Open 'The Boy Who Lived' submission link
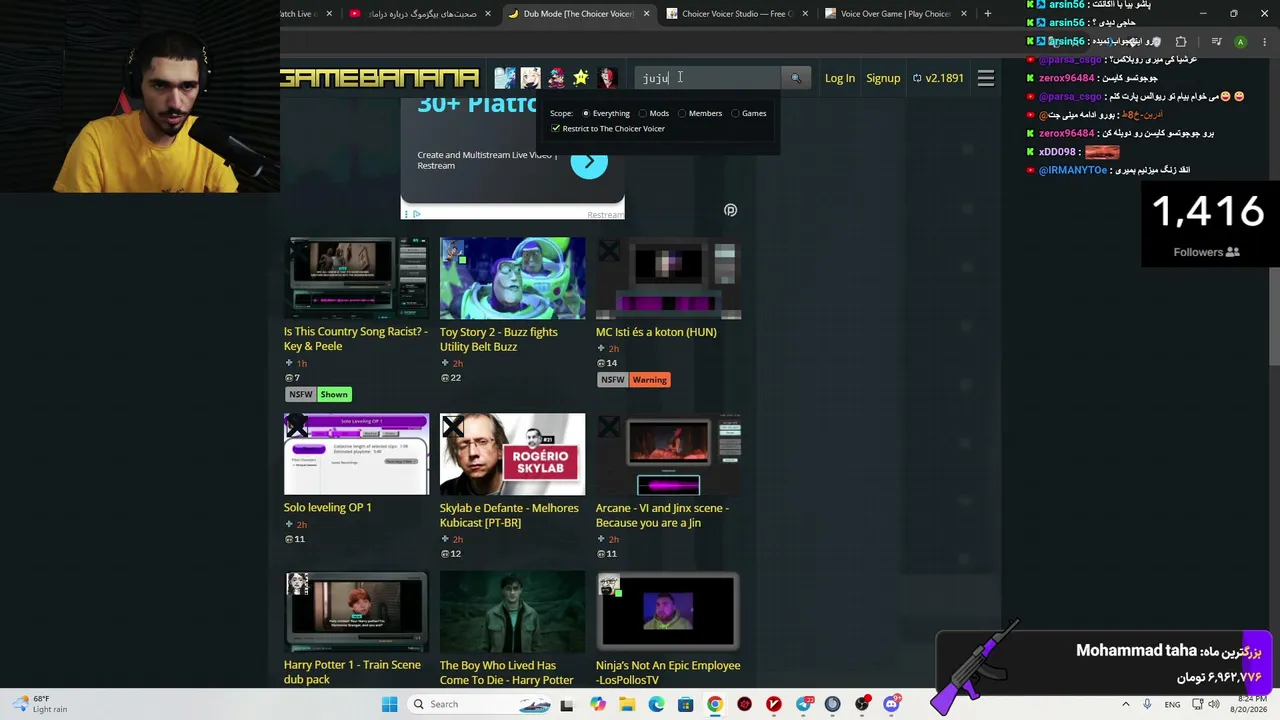The image size is (1280, 720). coord(507,672)
